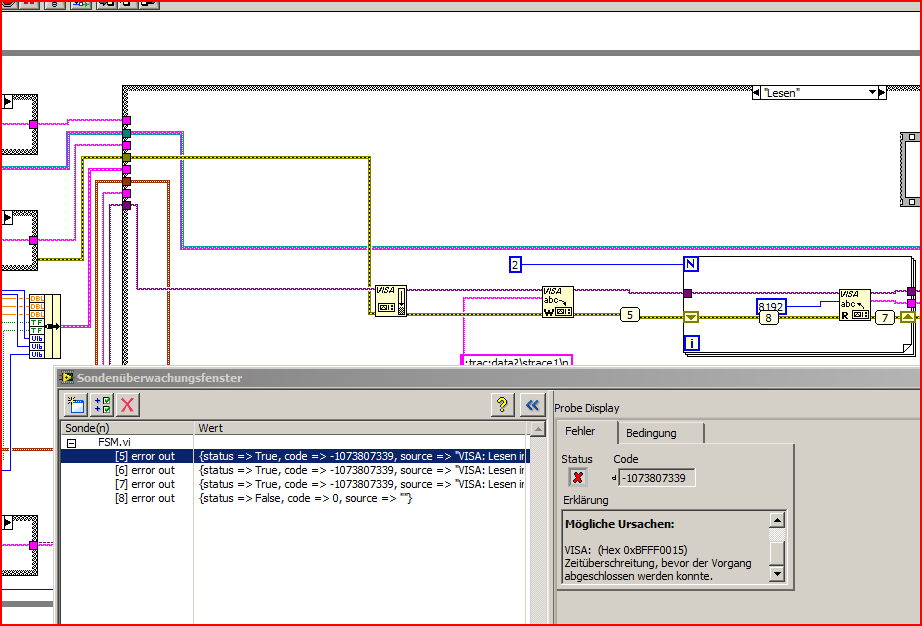Click value of probe [8] status False
Screen dimensions: 922x626
306,498
